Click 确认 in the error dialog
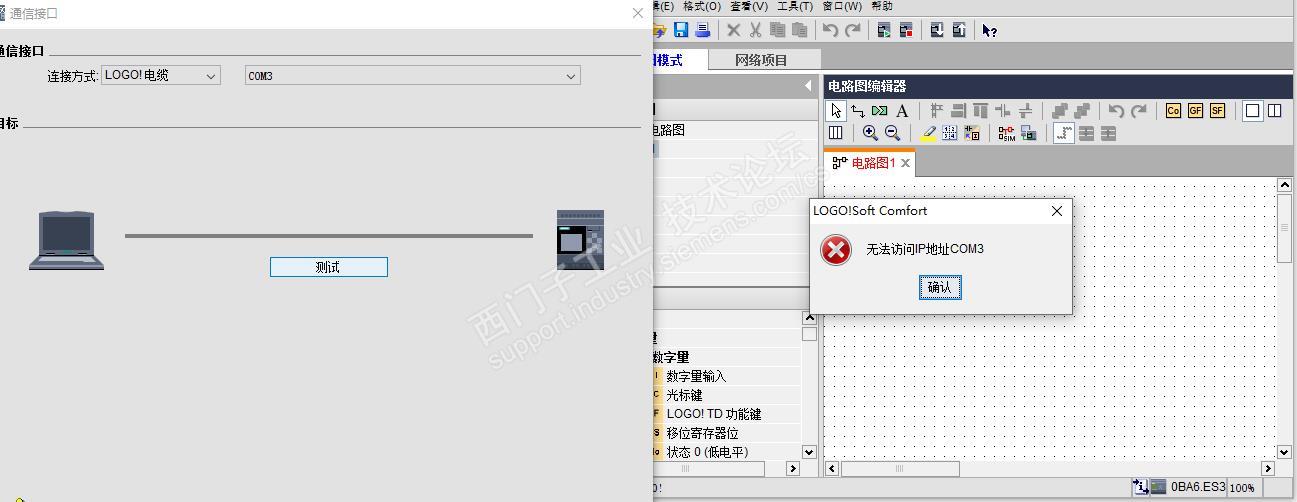Screen dimensions: 1297x502 [940, 287]
